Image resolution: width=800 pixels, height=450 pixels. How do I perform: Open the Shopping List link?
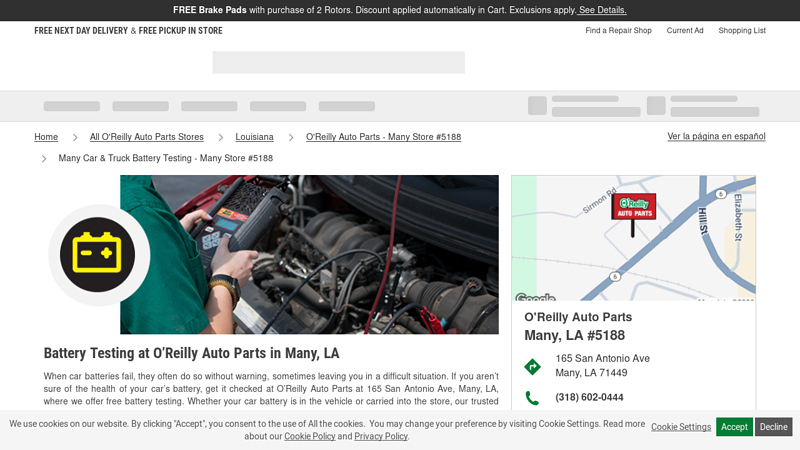742,31
